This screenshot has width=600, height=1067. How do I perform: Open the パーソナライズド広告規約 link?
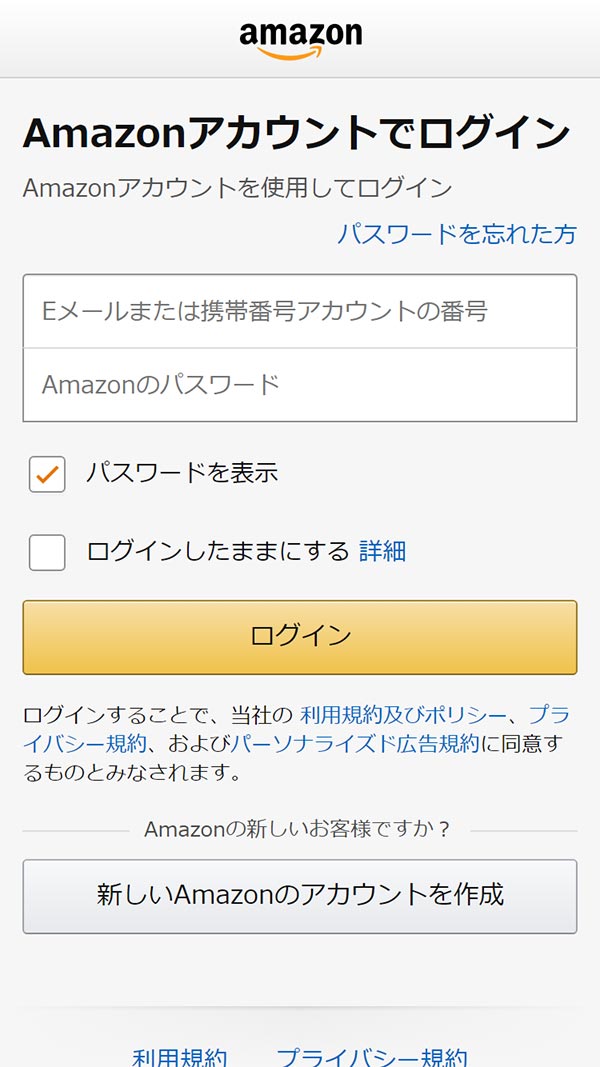[355, 743]
